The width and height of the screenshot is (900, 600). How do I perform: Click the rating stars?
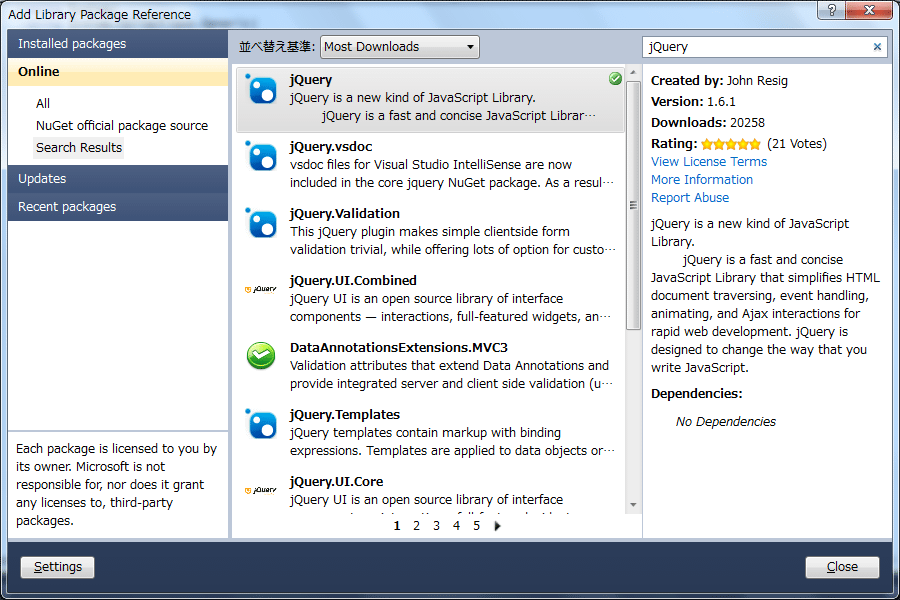pos(731,144)
